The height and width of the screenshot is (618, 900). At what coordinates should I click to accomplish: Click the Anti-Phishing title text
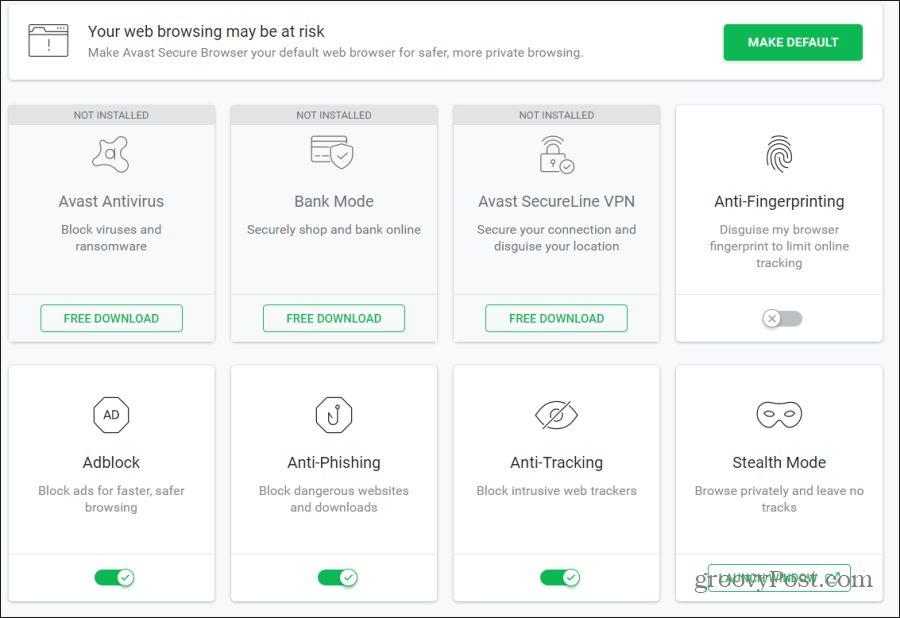(333, 462)
